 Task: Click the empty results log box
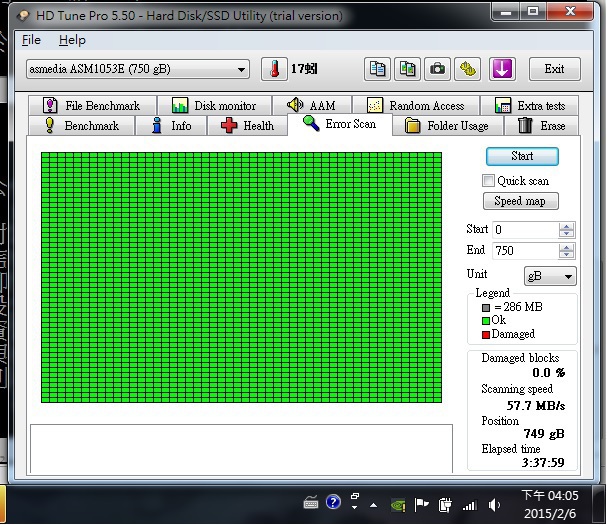(241, 449)
